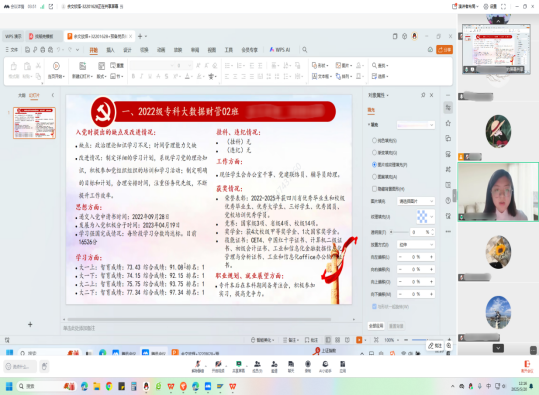Click the bold formatting icon
Screen dimensions: 539x395
[x=133, y=76]
